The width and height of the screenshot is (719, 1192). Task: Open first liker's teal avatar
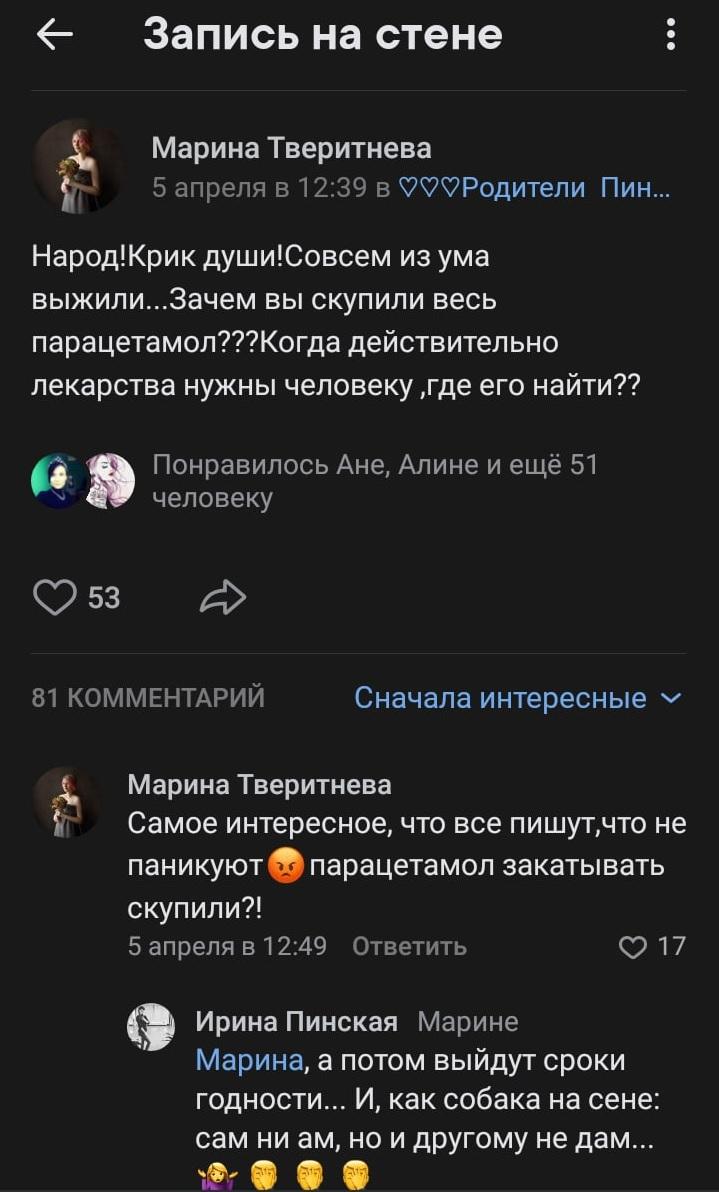coord(58,480)
